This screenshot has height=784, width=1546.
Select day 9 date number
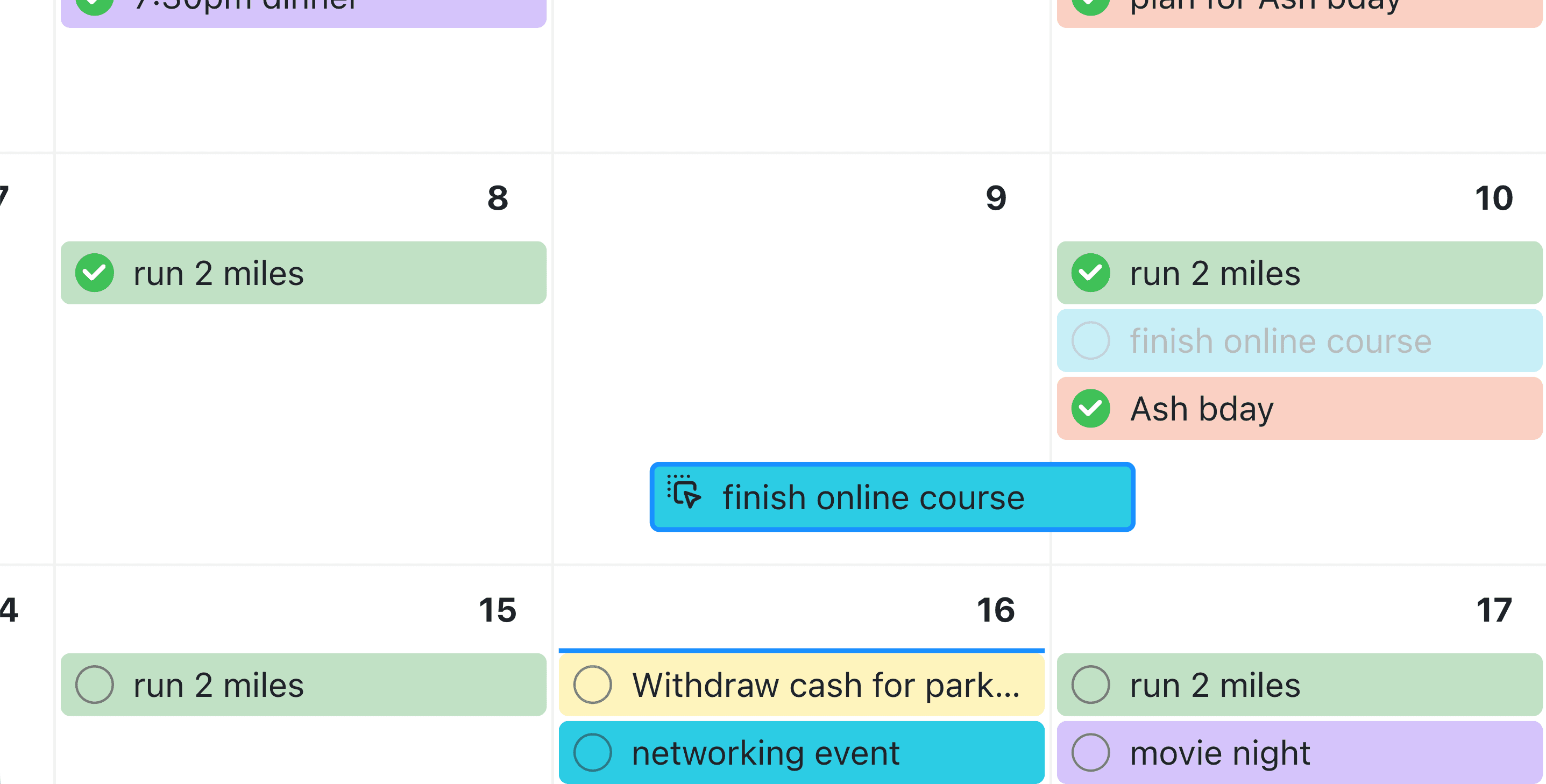(x=996, y=198)
